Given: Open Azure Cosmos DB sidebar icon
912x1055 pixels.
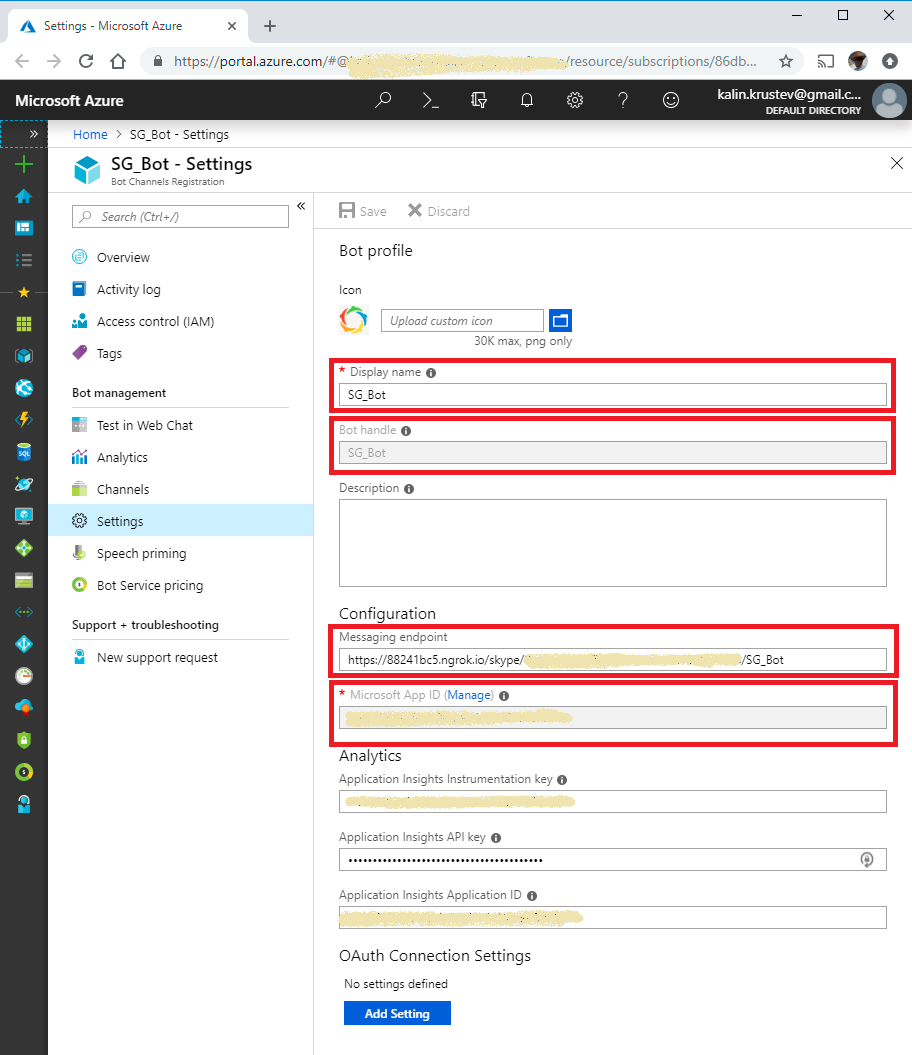Looking at the screenshot, I should point(24,484).
